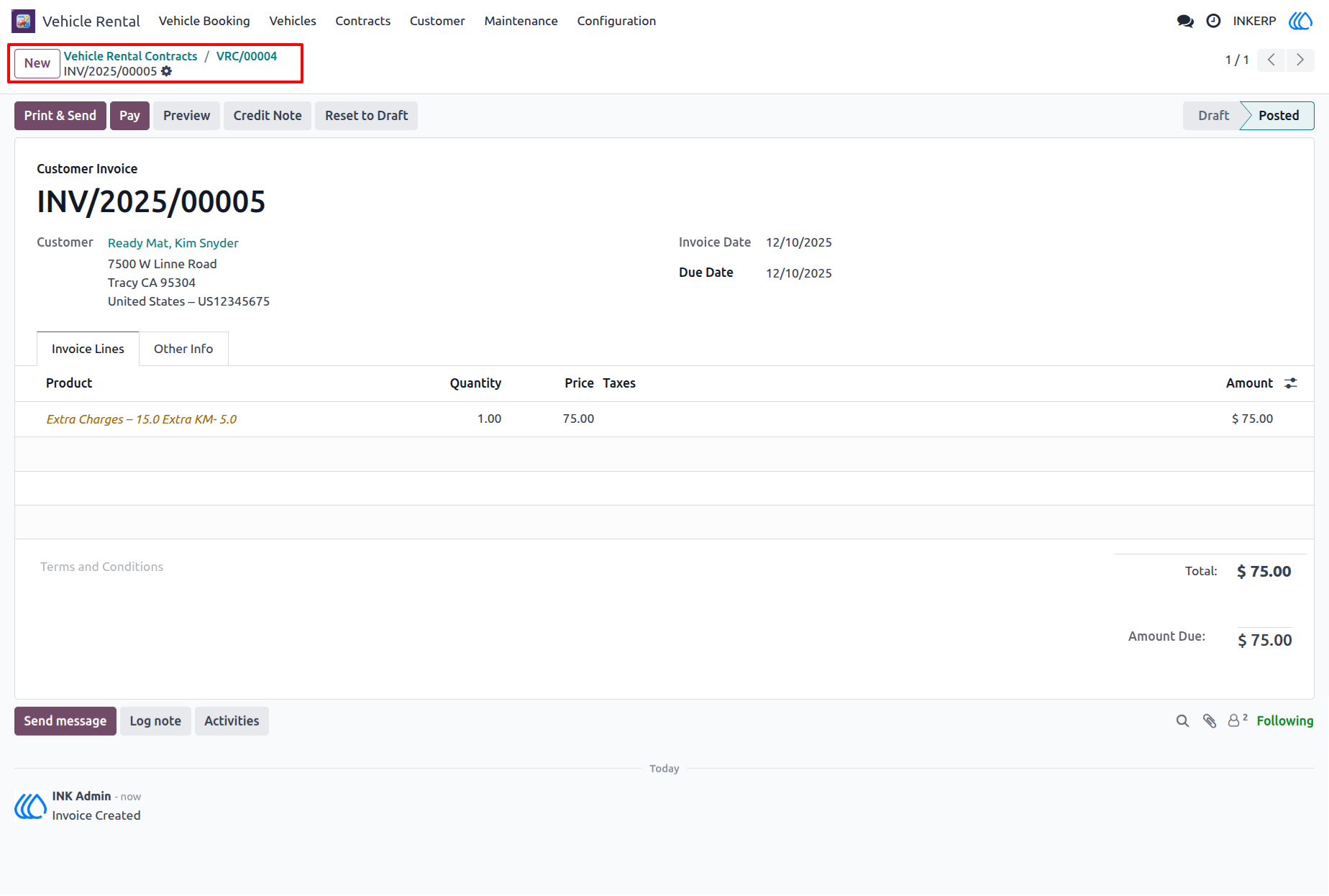Switch to the Other Info tab
This screenshot has height=896, width=1329.
tap(183, 349)
